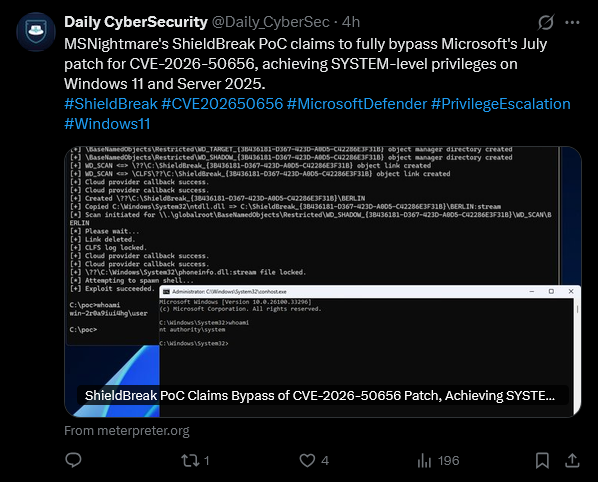The height and width of the screenshot is (482, 598).
Task: Open the 4h timestamp link
Action: click(x=351, y=22)
